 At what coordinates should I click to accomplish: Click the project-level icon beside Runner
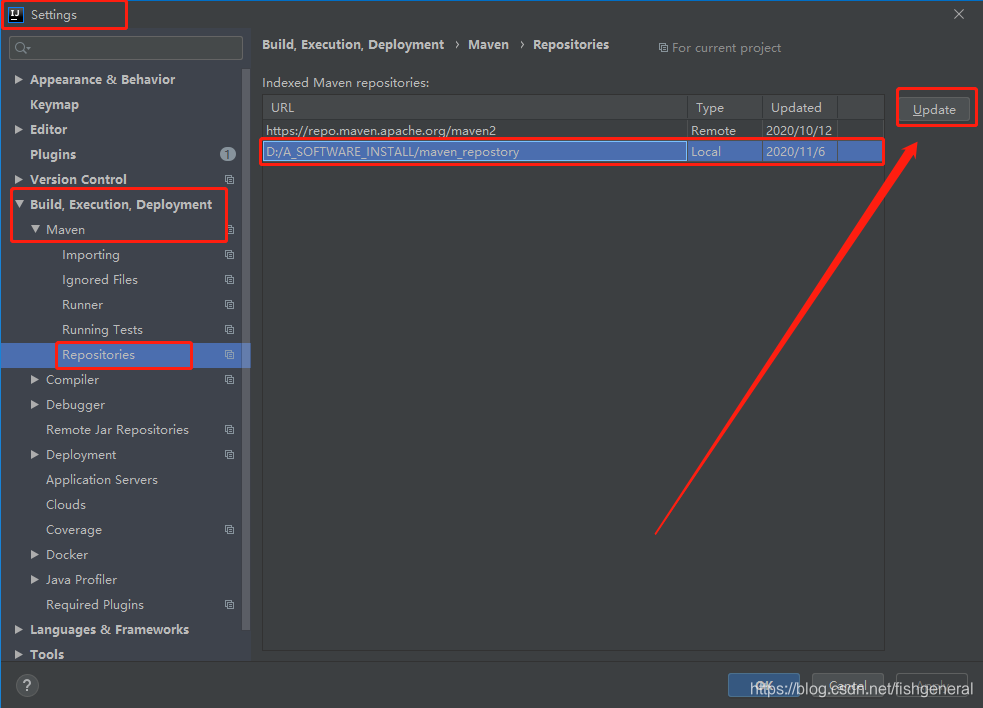tap(229, 305)
